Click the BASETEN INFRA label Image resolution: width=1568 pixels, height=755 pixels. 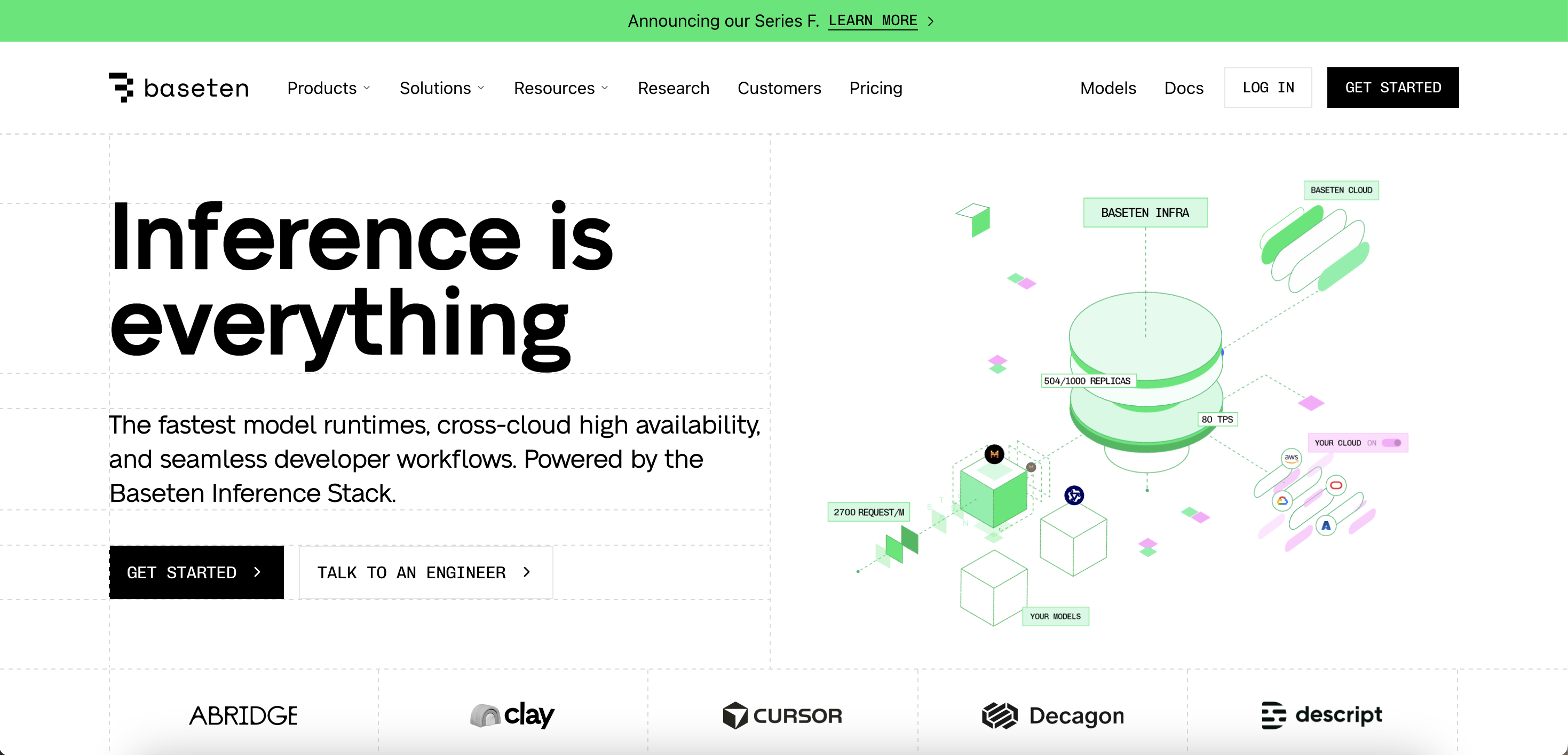[x=1145, y=213]
